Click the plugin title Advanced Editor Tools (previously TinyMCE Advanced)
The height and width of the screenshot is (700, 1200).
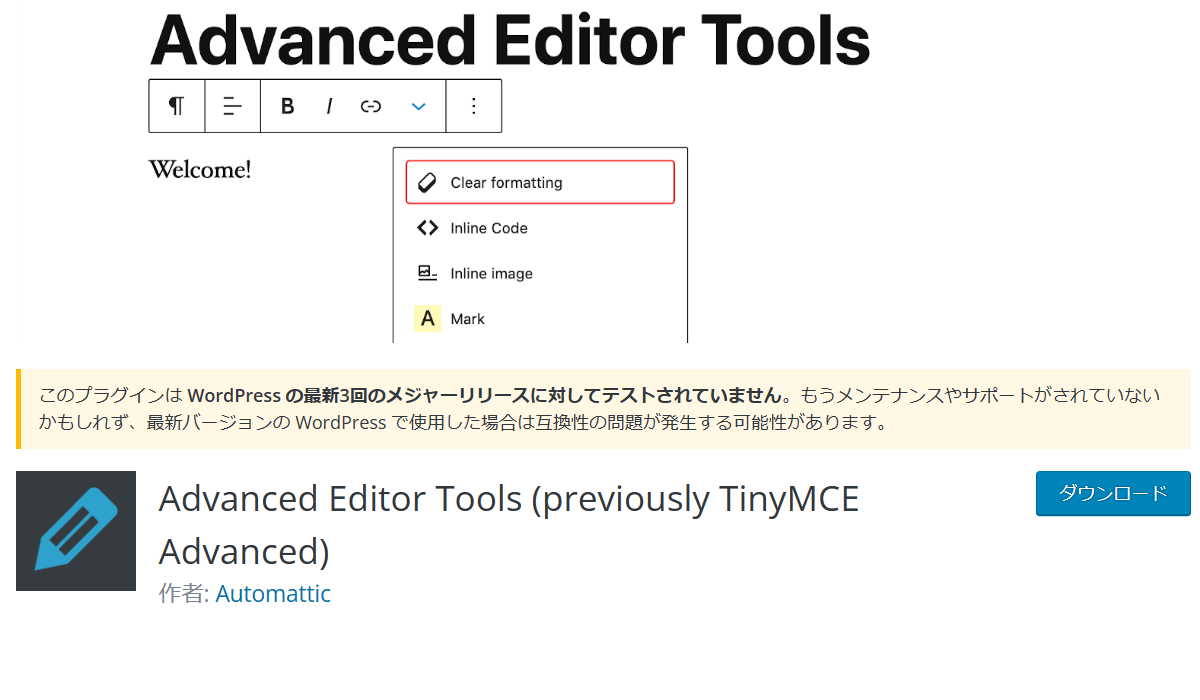pyautogui.click(x=509, y=525)
